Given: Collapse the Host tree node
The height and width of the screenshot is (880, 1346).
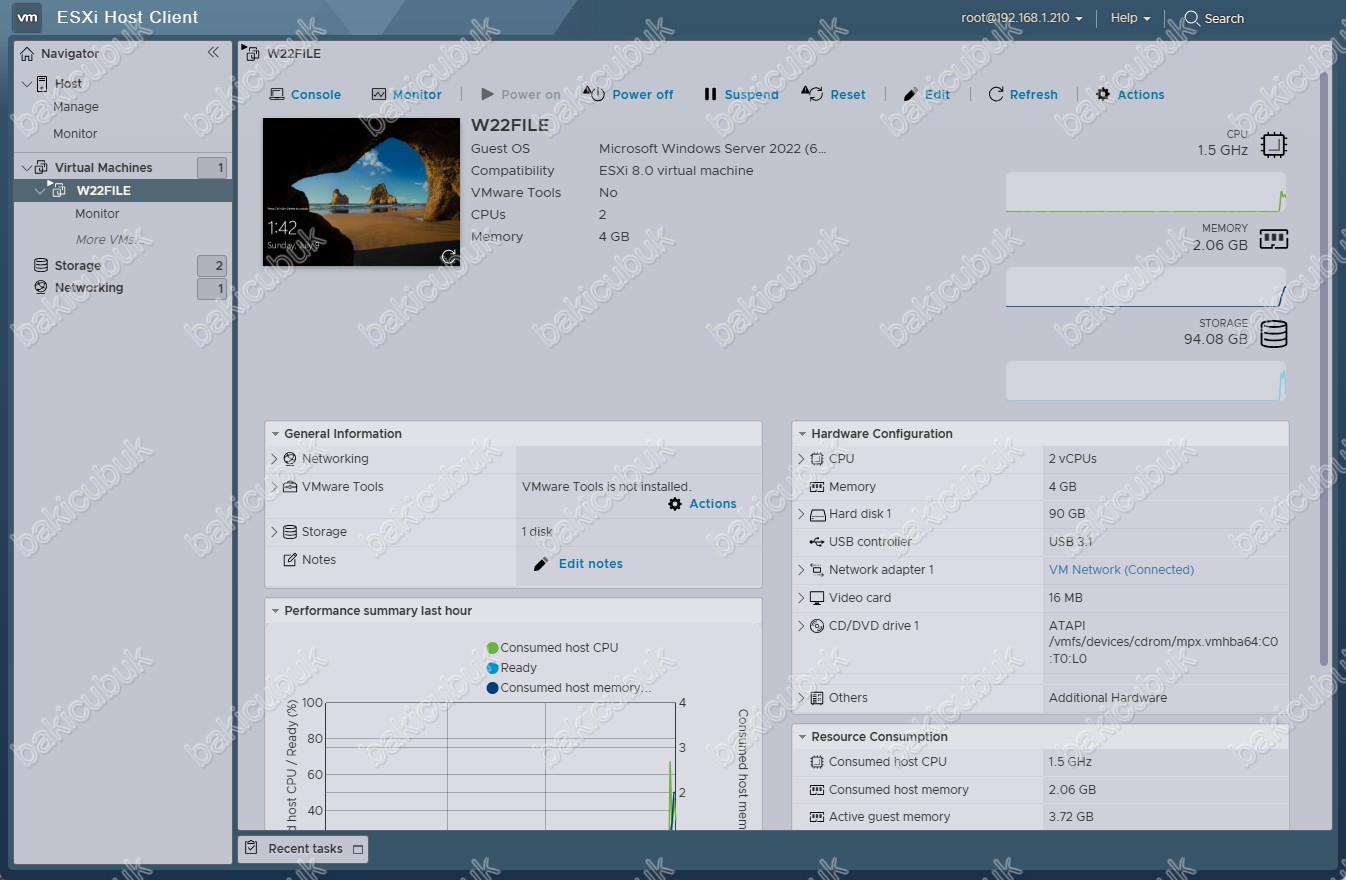Looking at the screenshot, I should (x=27, y=84).
